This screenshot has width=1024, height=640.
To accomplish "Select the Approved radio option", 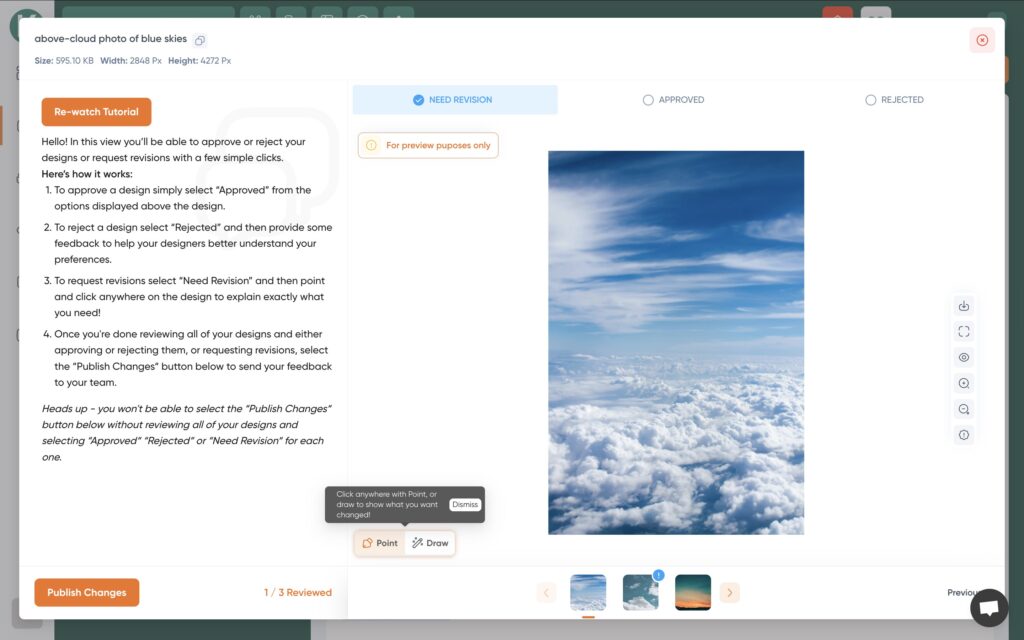I will click(x=673, y=100).
